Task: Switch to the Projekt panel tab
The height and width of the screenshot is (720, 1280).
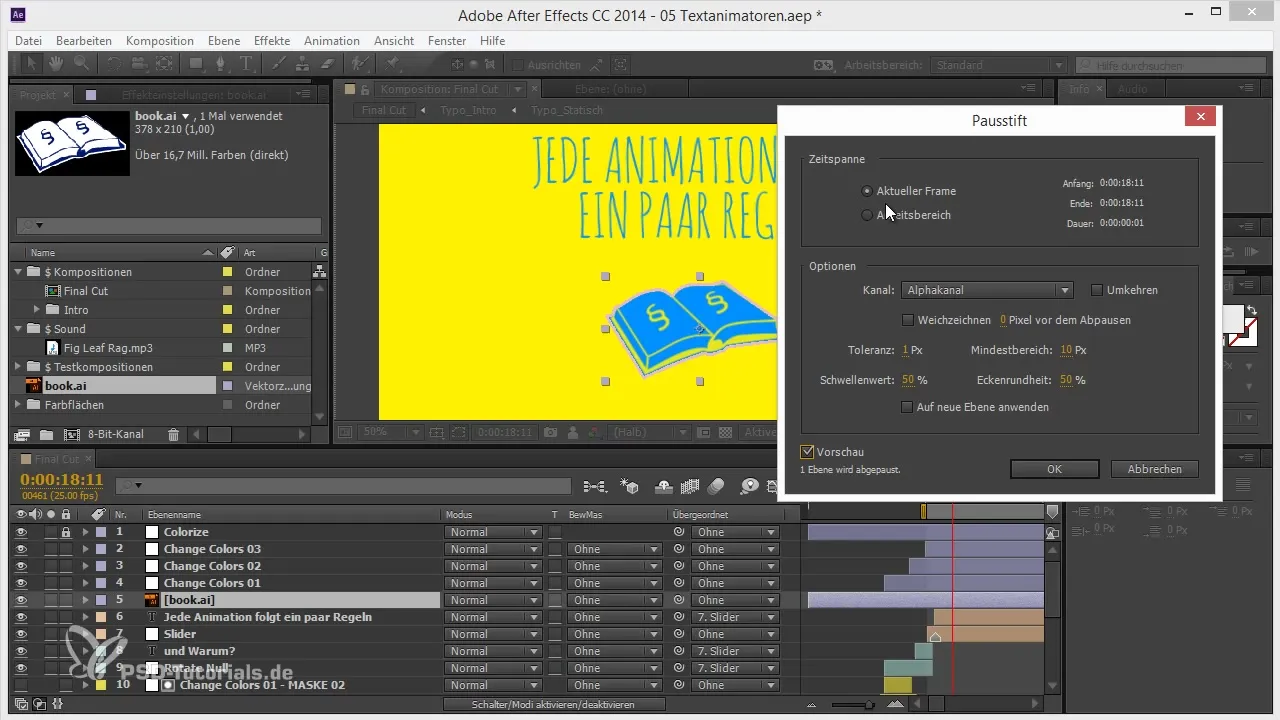Action: tap(38, 95)
